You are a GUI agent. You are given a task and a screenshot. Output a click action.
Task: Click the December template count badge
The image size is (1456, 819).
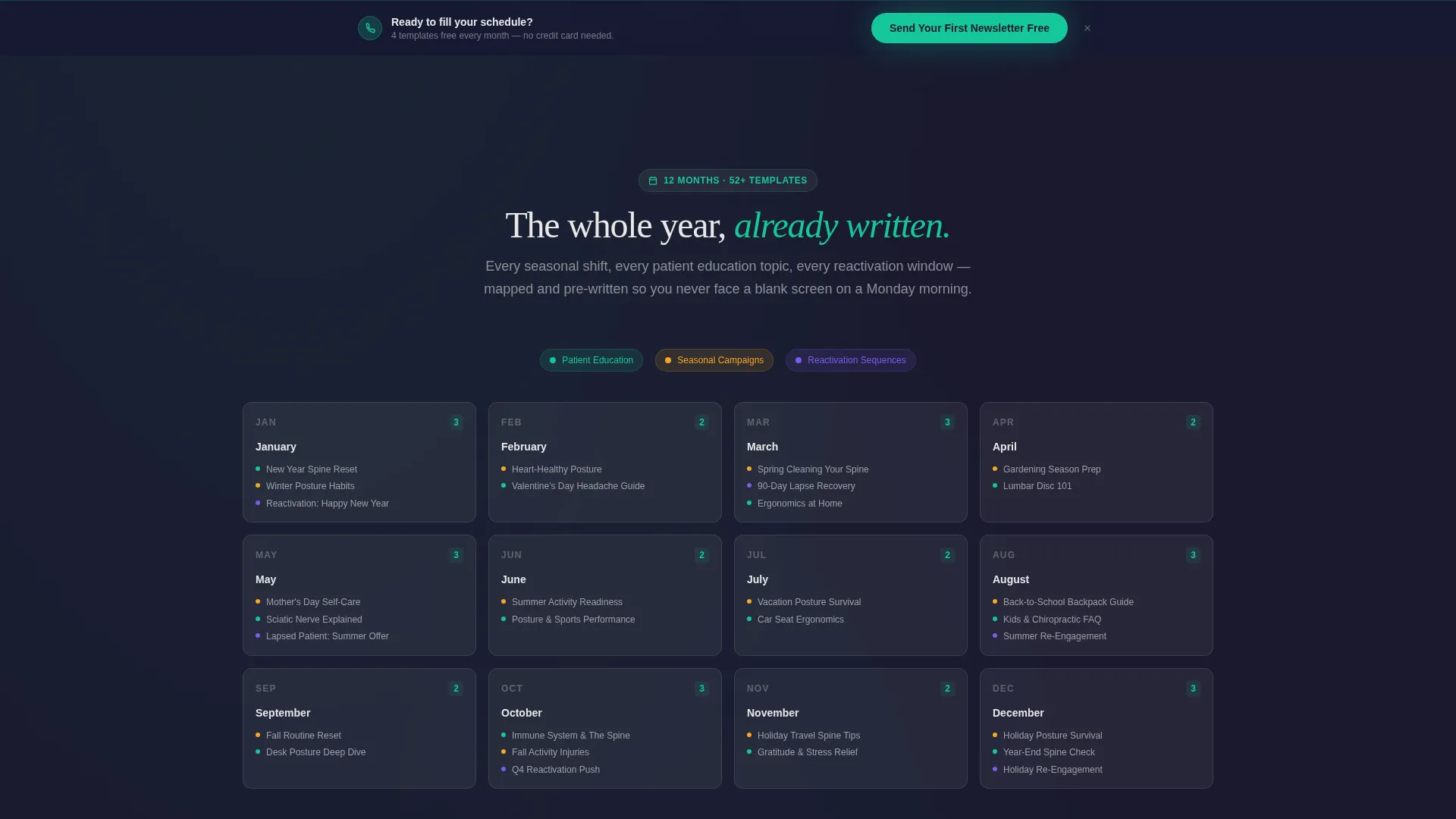tap(1193, 689)
